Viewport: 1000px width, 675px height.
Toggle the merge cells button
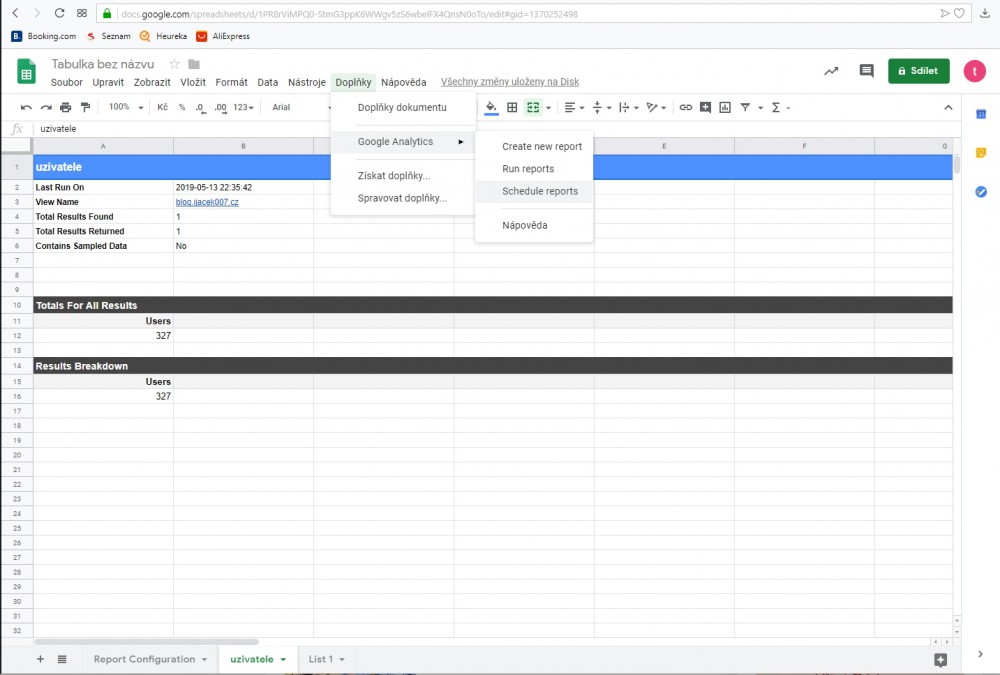click(533, 107)
